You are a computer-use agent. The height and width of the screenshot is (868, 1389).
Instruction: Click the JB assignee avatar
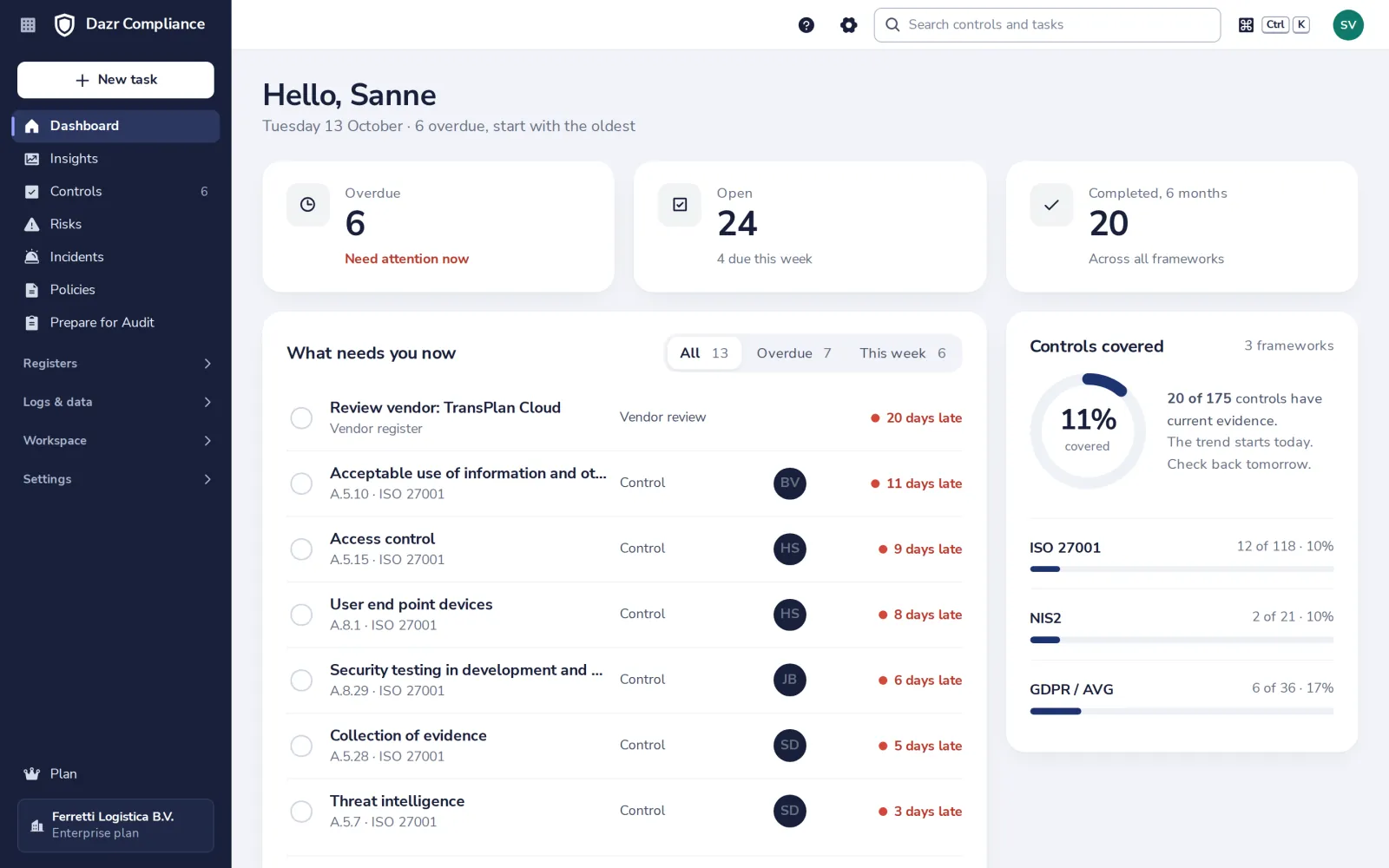point(790,680)
